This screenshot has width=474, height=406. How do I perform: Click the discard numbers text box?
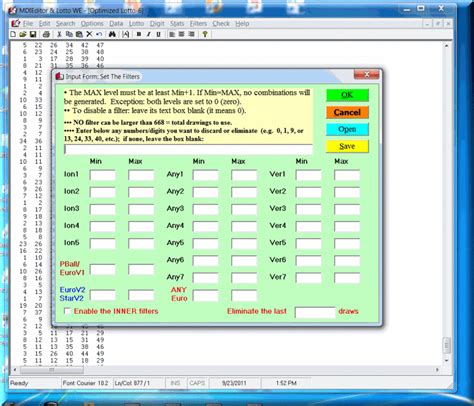coord(188,149)
